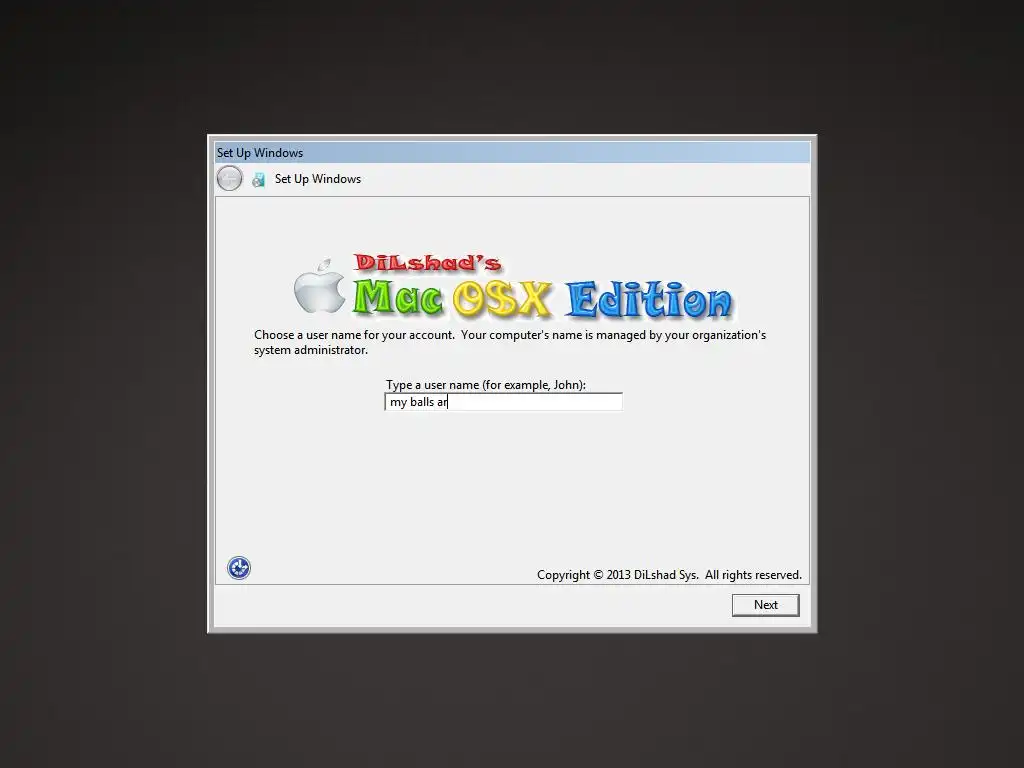This screenshot has width=1024, height=768.
Task: Click the round back arrow button
Action: pyautogui.click(x=229, y=178)
